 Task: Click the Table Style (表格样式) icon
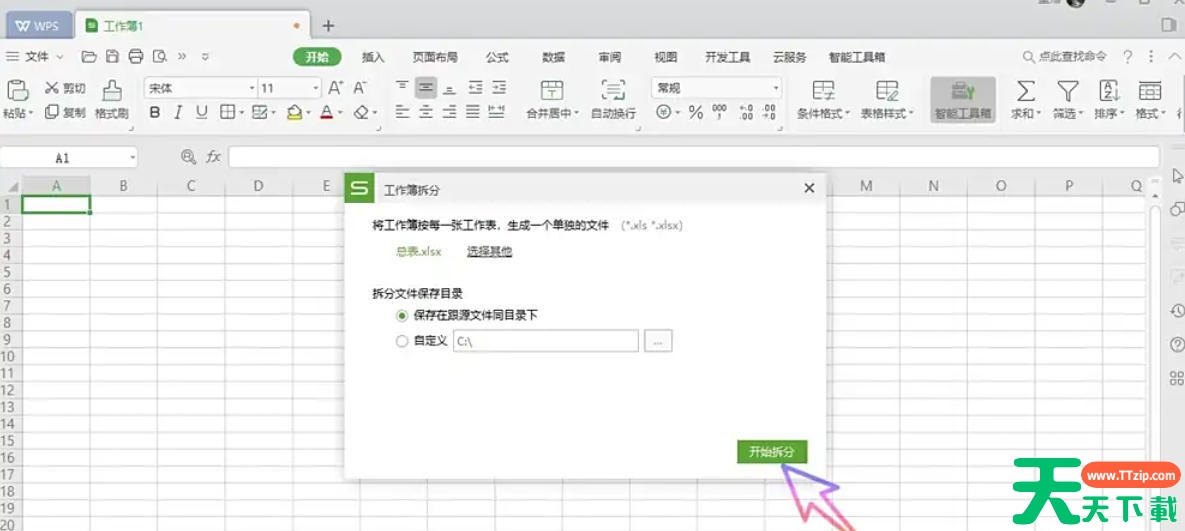(x=887, y=90)
